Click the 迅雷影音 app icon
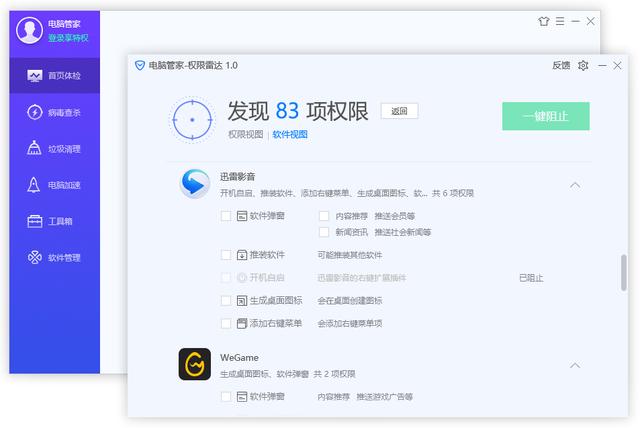The image size is (640, 428). pos(195,184)
